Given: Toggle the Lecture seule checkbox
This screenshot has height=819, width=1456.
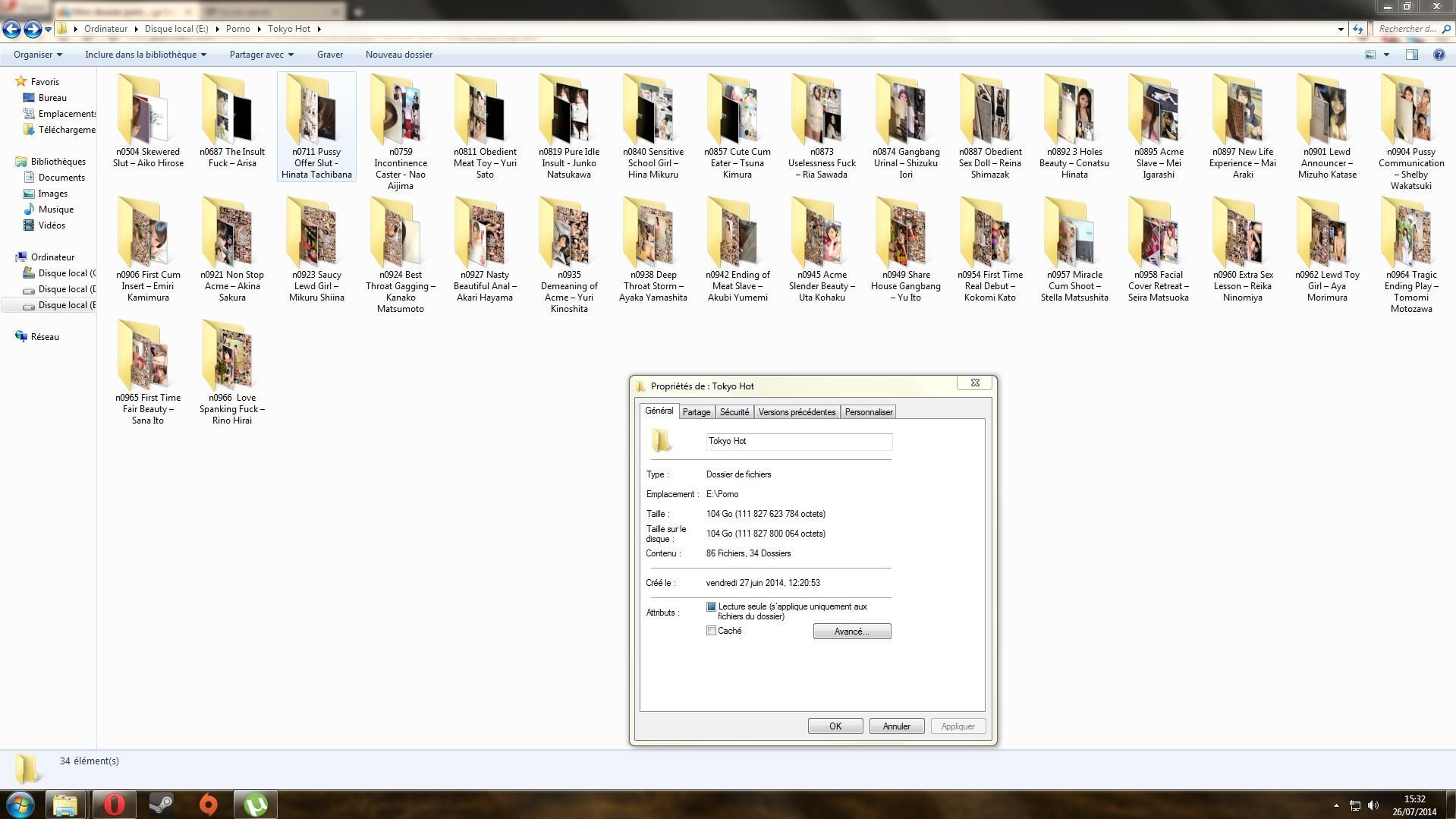Looking at the screenshot, I should point(711,606).
